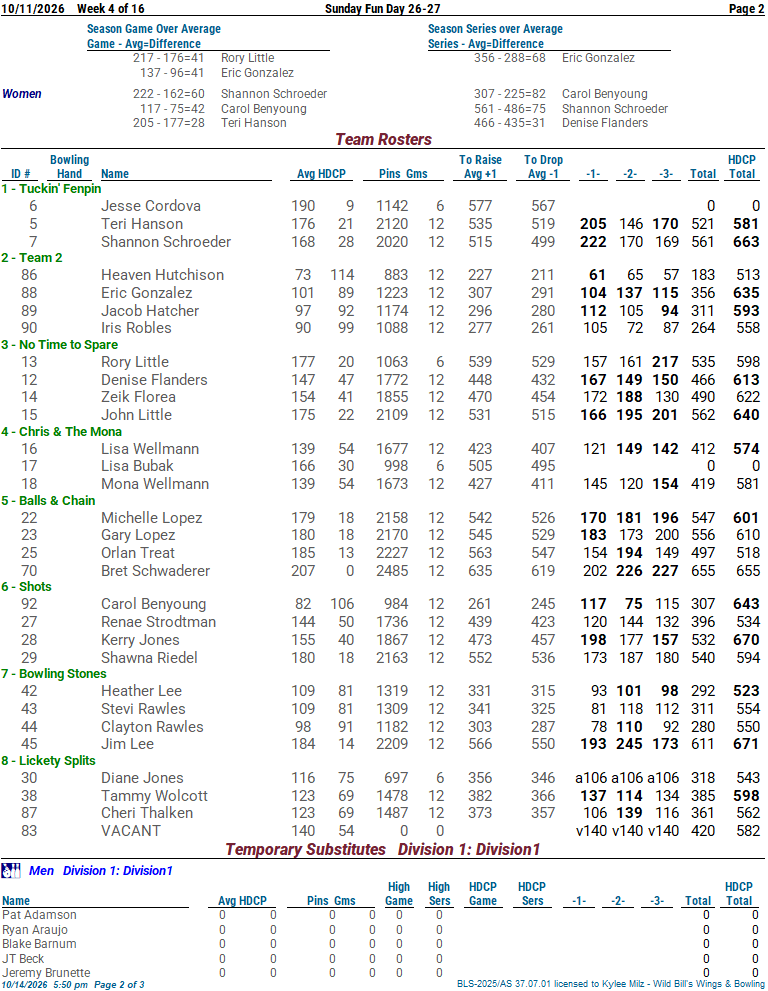Select the VACANT roster row name

tap(131, 831)
